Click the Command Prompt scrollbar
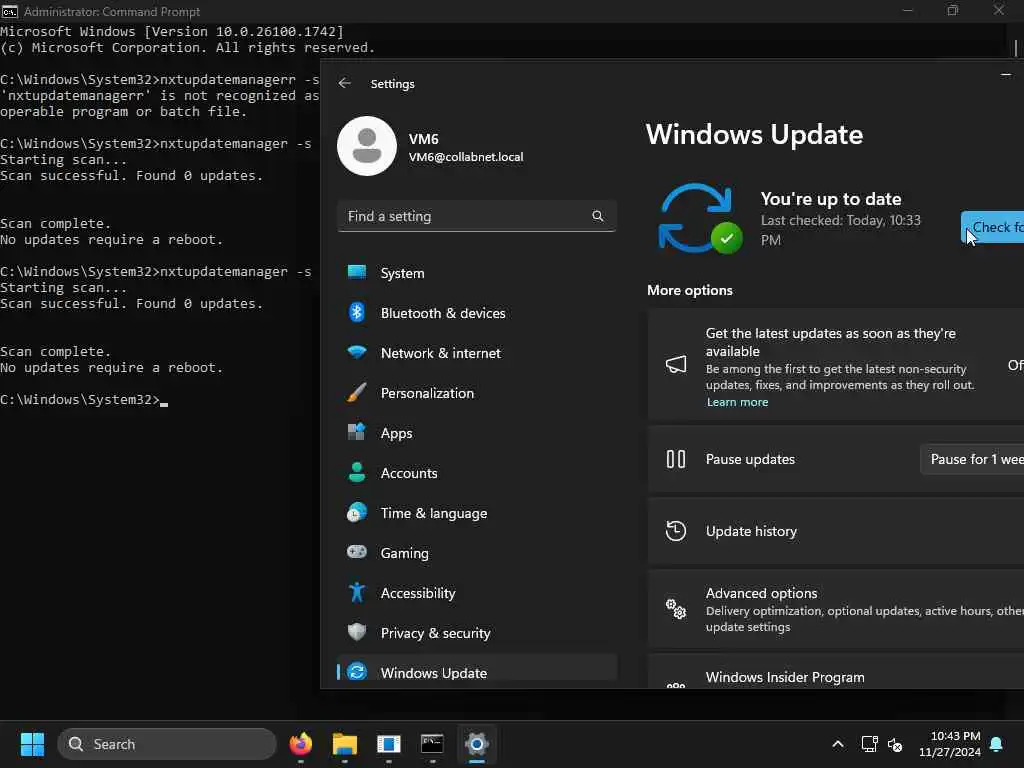 click(1016, 48)
